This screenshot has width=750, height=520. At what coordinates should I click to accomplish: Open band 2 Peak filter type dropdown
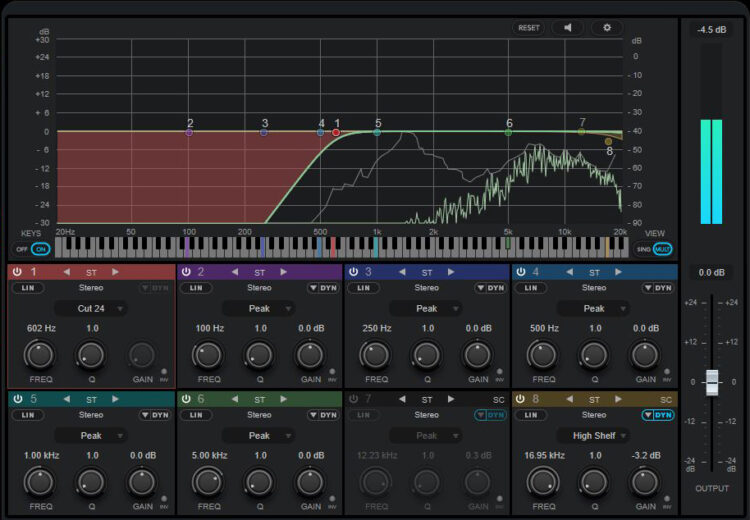coord(259,309)
